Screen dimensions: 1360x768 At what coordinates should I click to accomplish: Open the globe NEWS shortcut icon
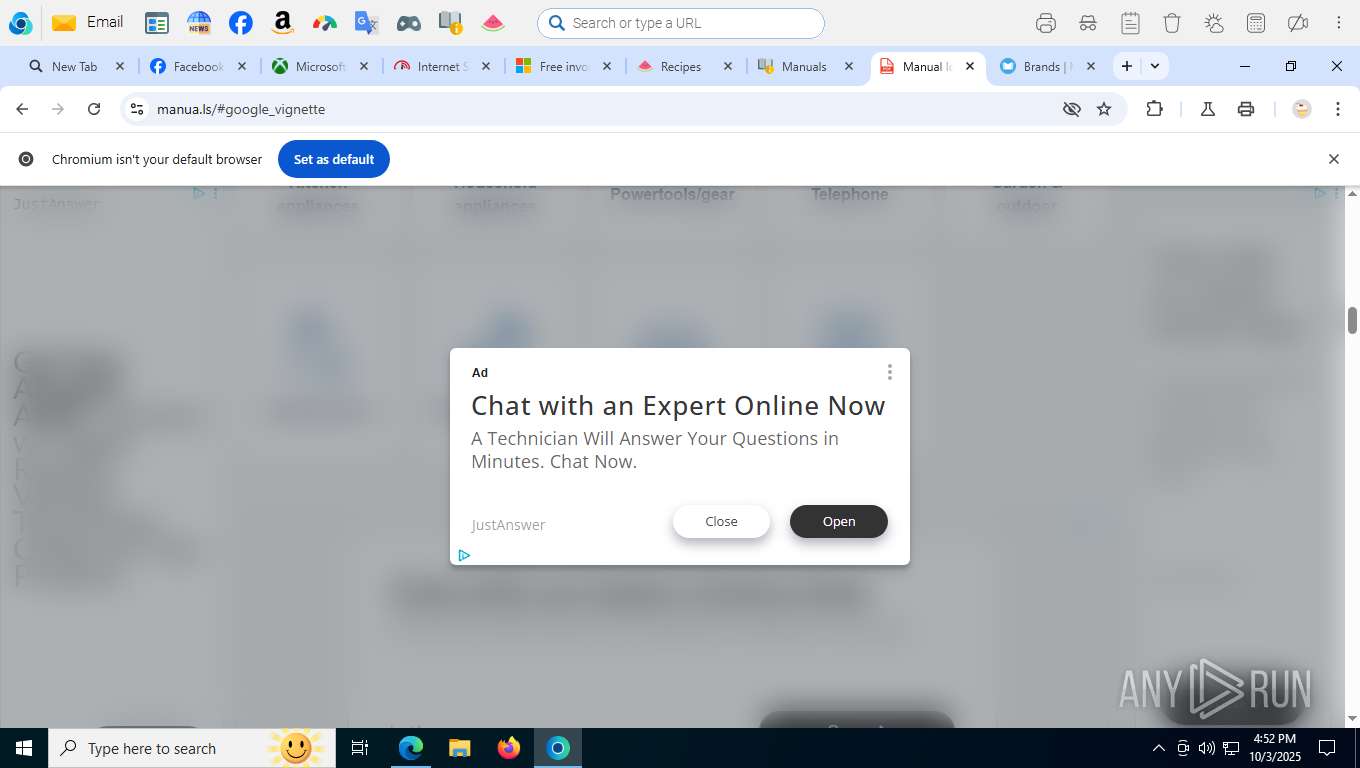tap(199, 23)
